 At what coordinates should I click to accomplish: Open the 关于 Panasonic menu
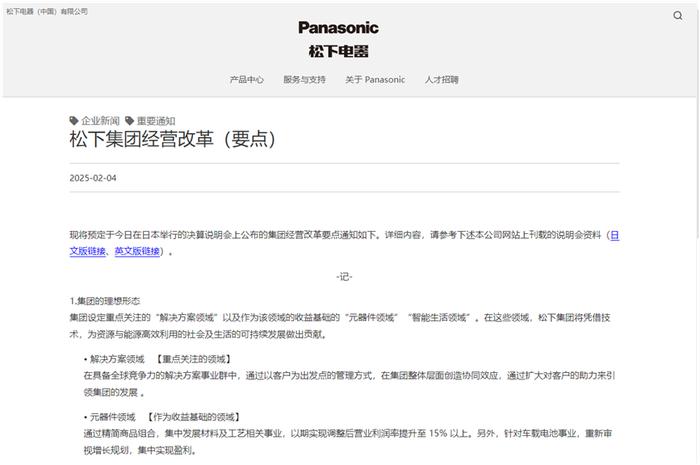coord(375,79)
